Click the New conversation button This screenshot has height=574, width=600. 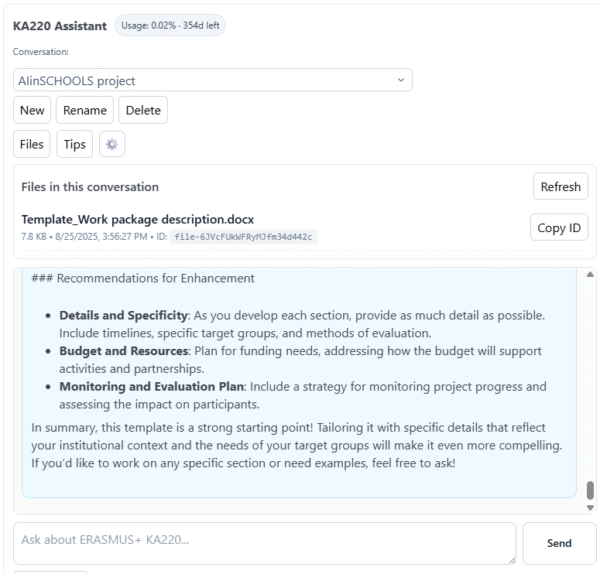point(32,110)
